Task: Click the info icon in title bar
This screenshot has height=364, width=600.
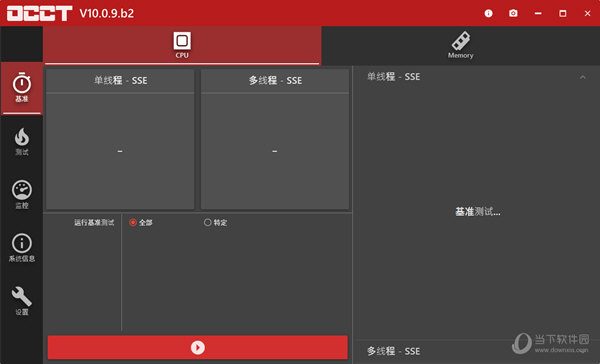Action: [x=488, y=13]
